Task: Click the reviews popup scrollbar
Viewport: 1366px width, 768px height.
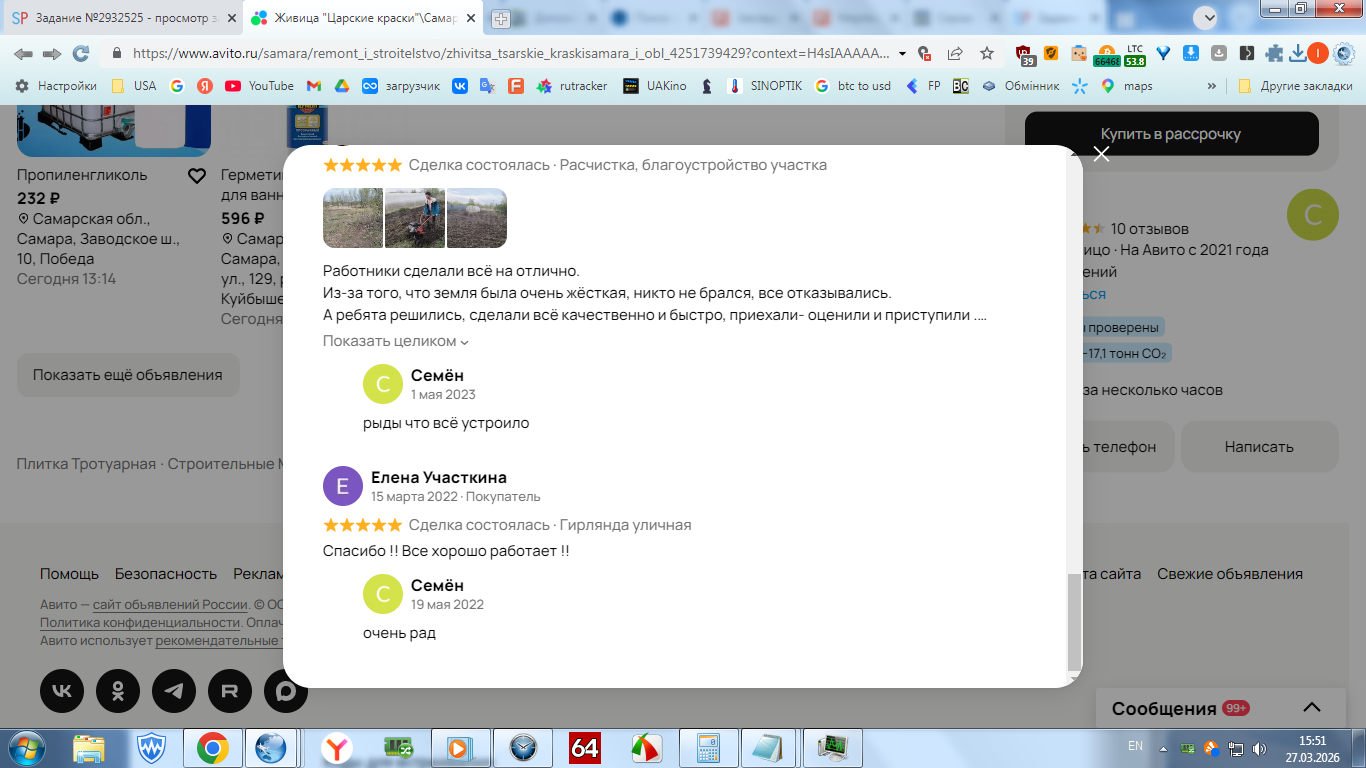Action: 1074,621
